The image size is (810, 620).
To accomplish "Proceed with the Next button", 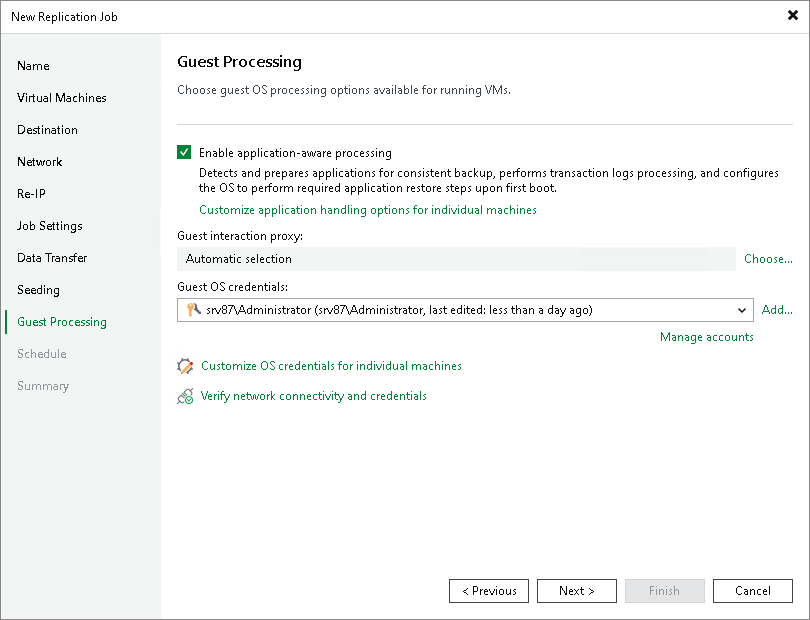I will [577, 591].
